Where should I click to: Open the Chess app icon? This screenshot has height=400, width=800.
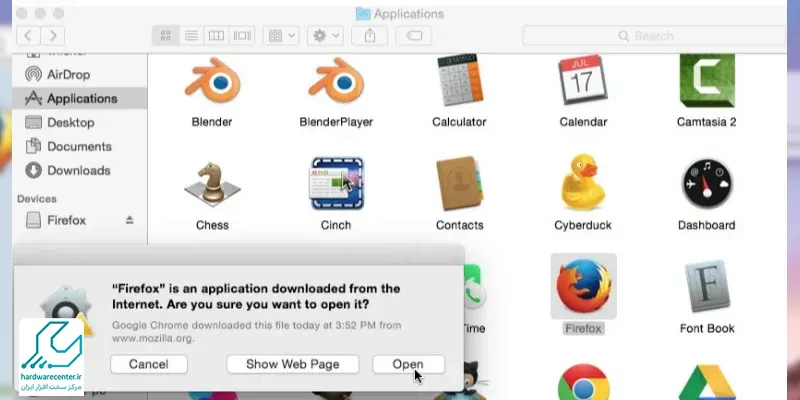tap(211, 185)
